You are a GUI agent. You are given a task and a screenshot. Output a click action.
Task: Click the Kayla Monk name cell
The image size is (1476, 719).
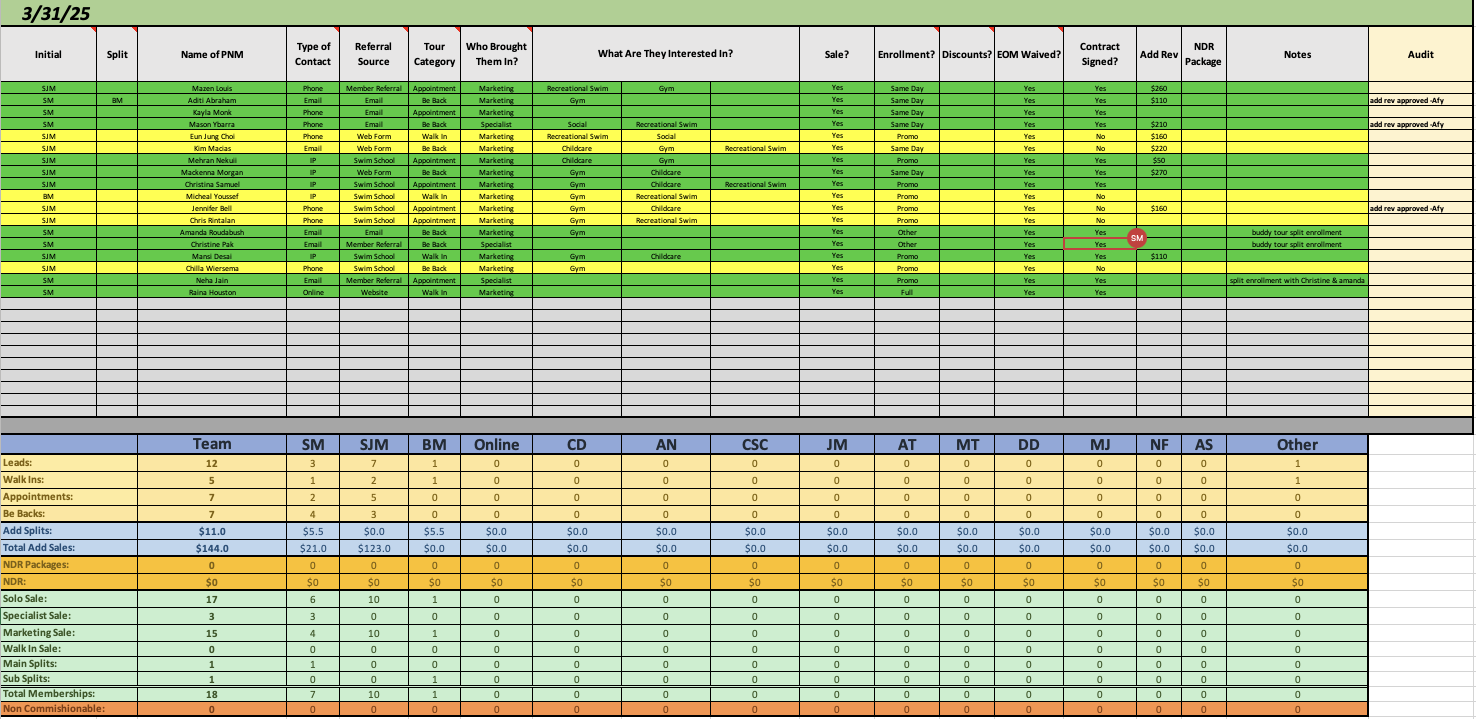(212, 112)
